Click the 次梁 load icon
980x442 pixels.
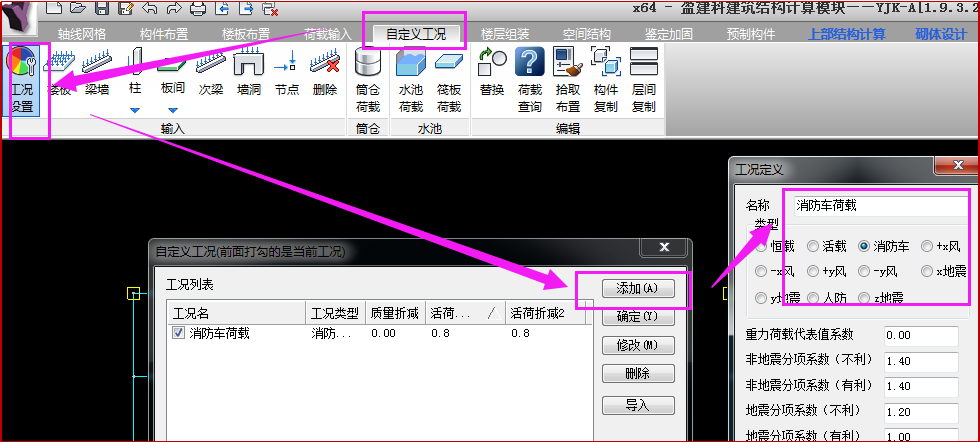tap(210, 78)
